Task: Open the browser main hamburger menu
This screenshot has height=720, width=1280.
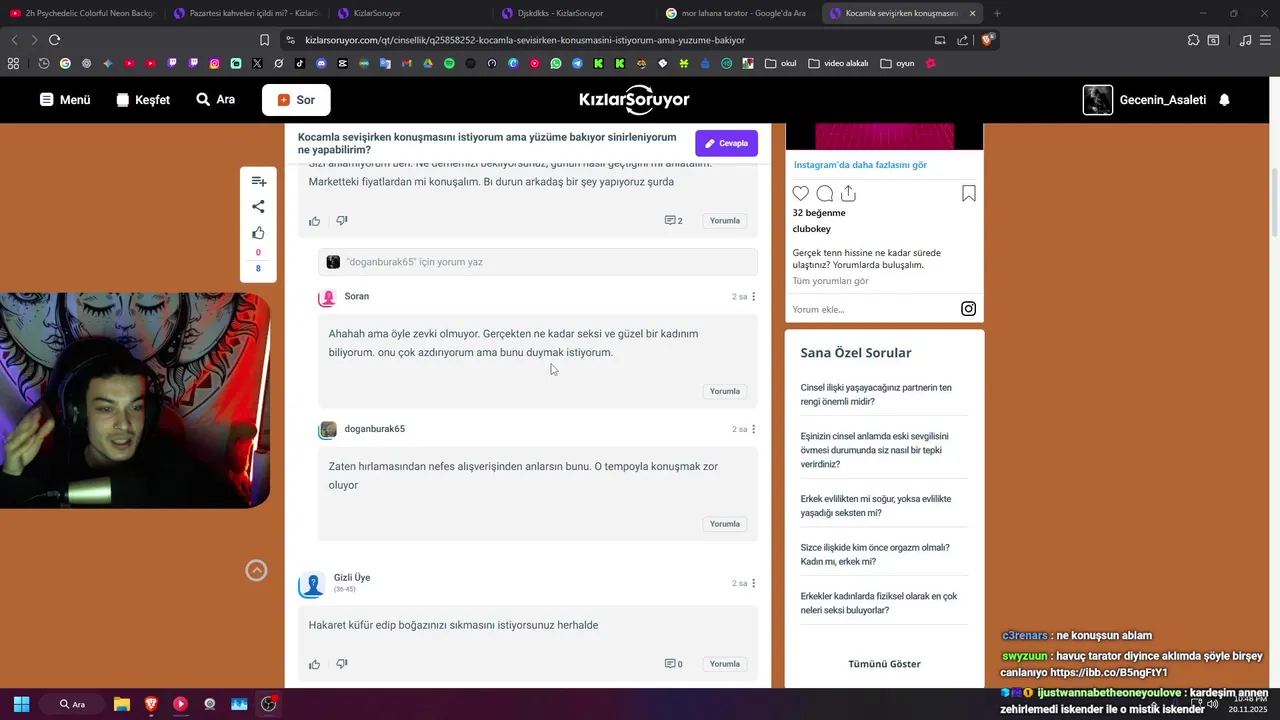Action: click(x=1267, y=40)
